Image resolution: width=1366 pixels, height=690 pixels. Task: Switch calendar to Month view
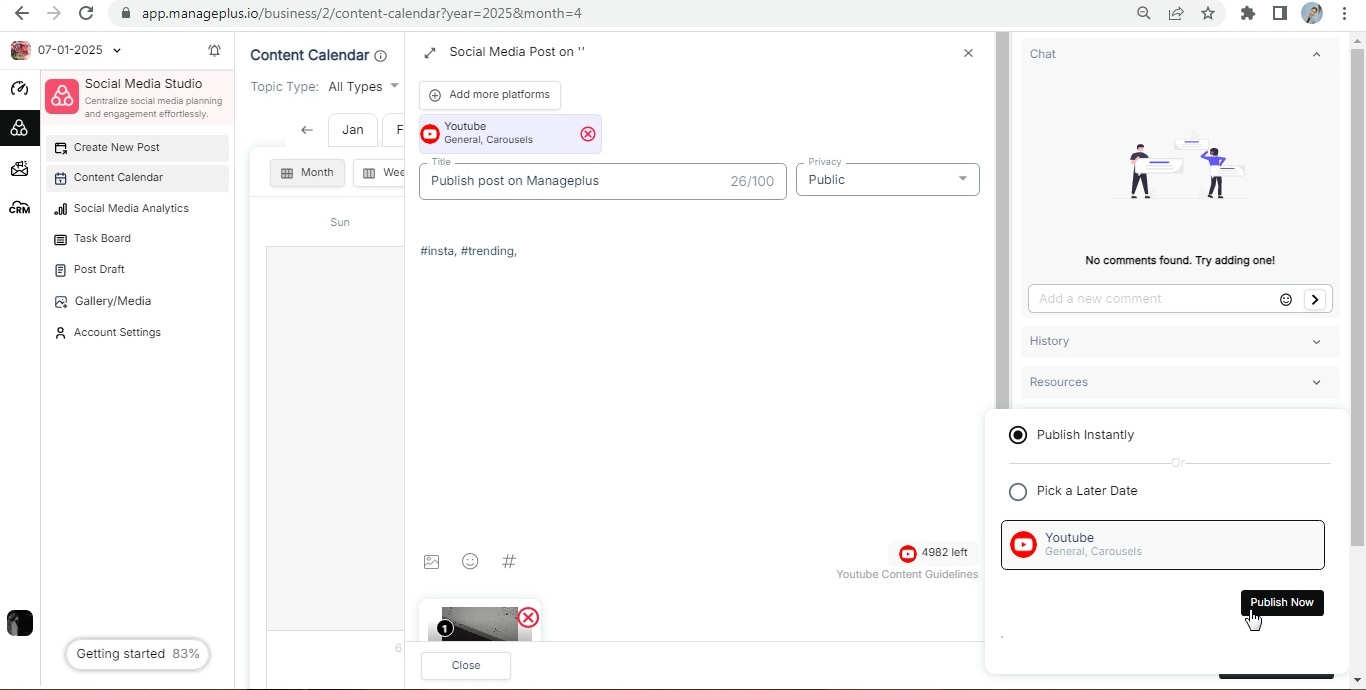307,173
